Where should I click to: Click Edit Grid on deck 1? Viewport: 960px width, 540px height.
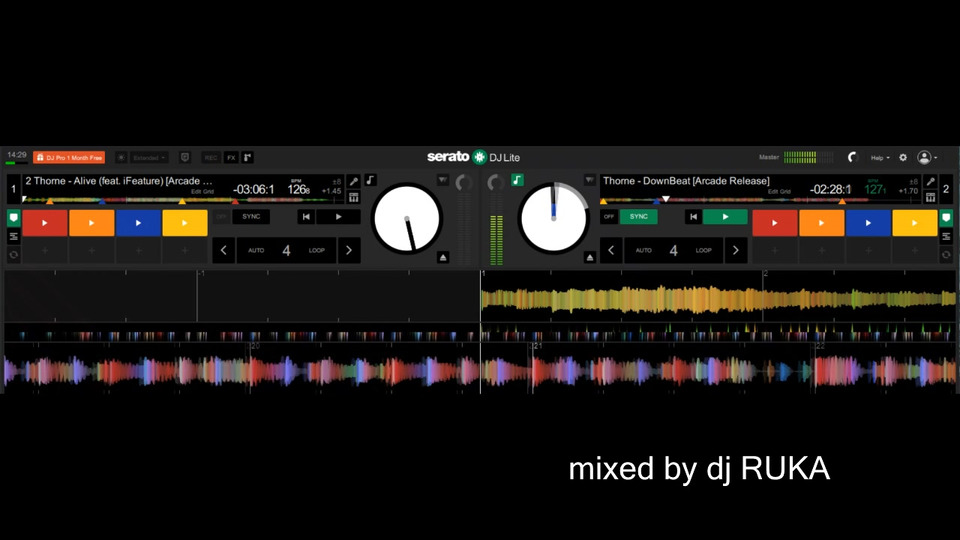202,192
